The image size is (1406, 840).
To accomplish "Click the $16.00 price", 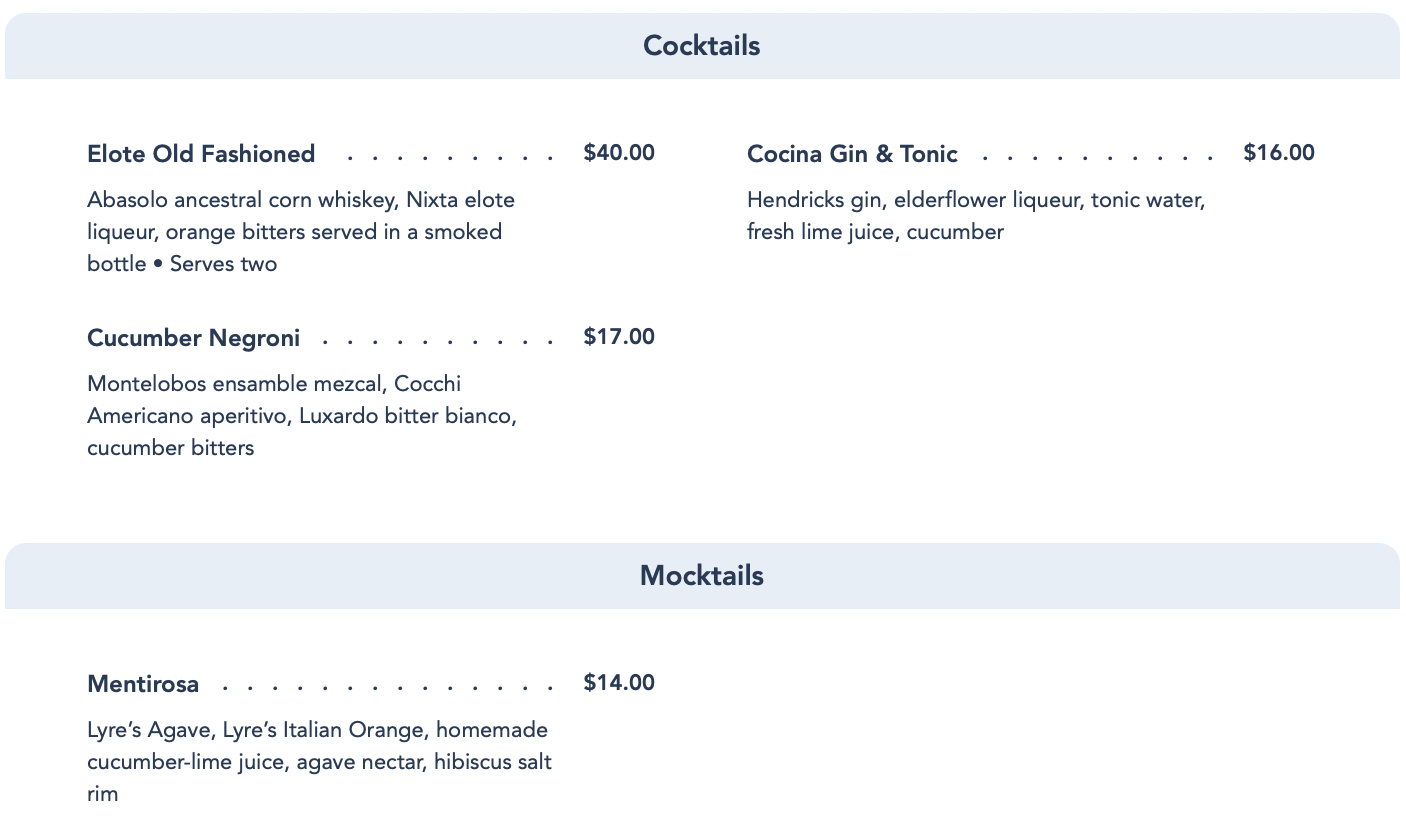I will [1279, 153].
